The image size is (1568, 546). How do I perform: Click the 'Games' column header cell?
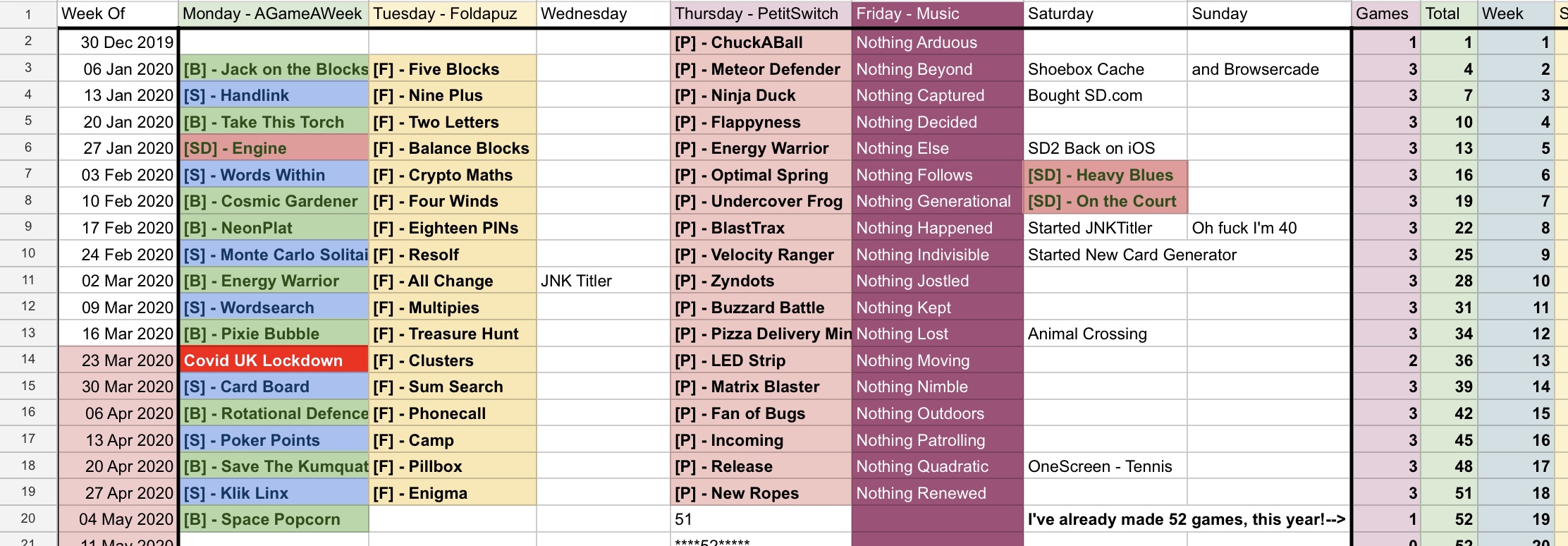point(1386,14)
